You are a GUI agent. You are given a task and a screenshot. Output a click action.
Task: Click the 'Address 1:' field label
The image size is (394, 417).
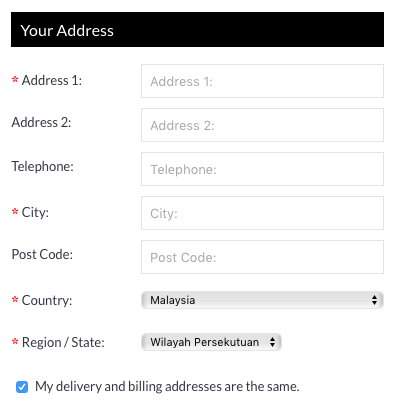click(x=52, y=80)
